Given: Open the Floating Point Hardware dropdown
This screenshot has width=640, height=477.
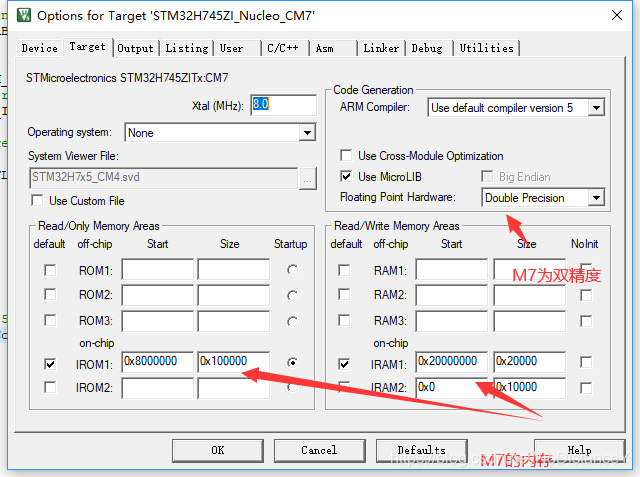Looking at the screenshot, I should coord(596,198).
